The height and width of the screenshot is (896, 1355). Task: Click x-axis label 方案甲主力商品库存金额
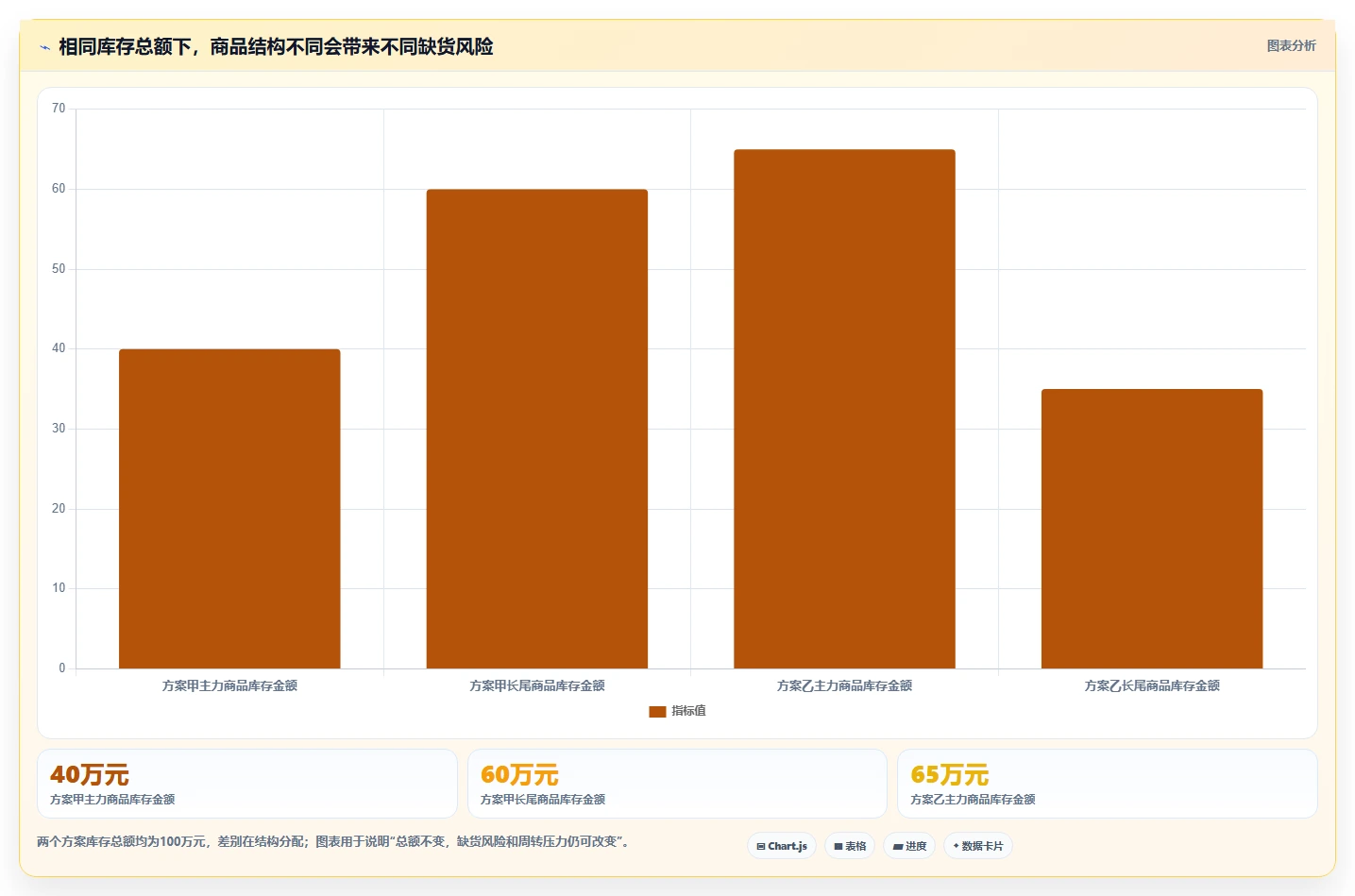coord(229,685)
